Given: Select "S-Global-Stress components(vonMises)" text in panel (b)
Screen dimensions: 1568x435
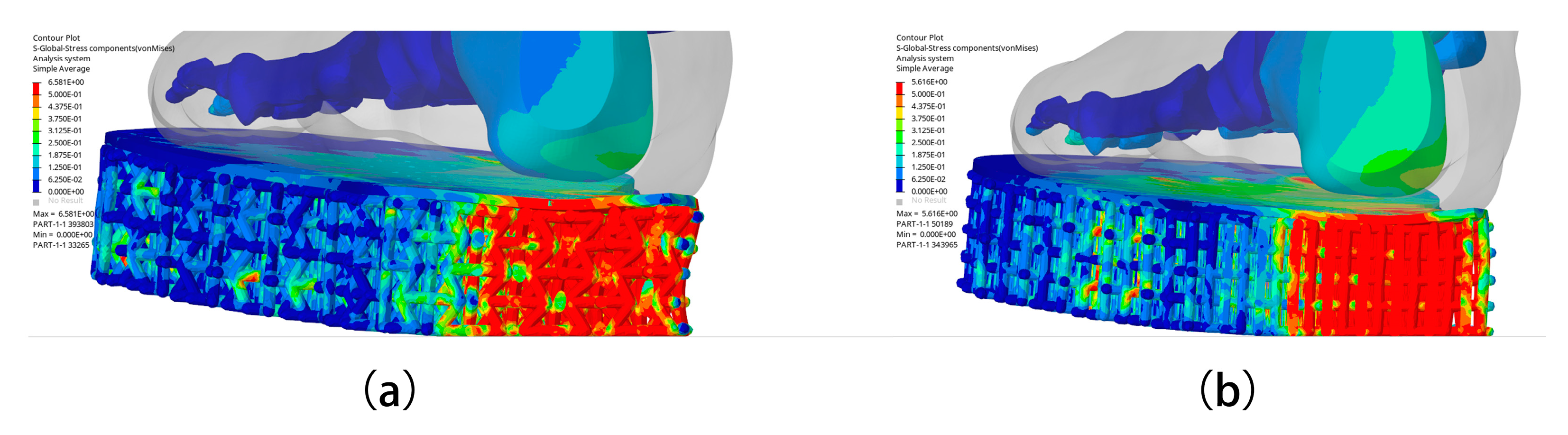Looking at the screenshot, I should (x=967, y=48).
